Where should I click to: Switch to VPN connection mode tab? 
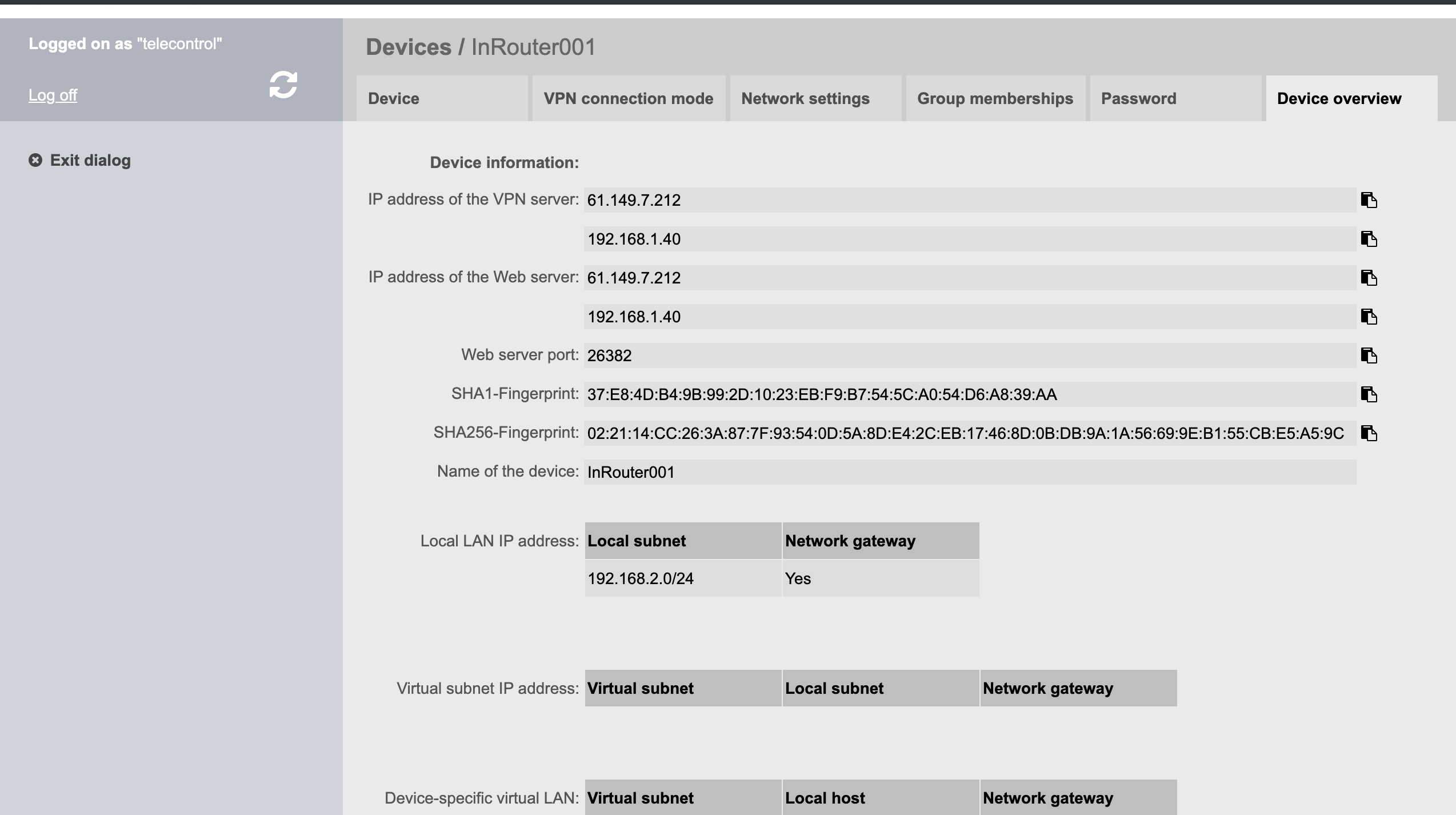pyautogui.click(x=628, y=98)
